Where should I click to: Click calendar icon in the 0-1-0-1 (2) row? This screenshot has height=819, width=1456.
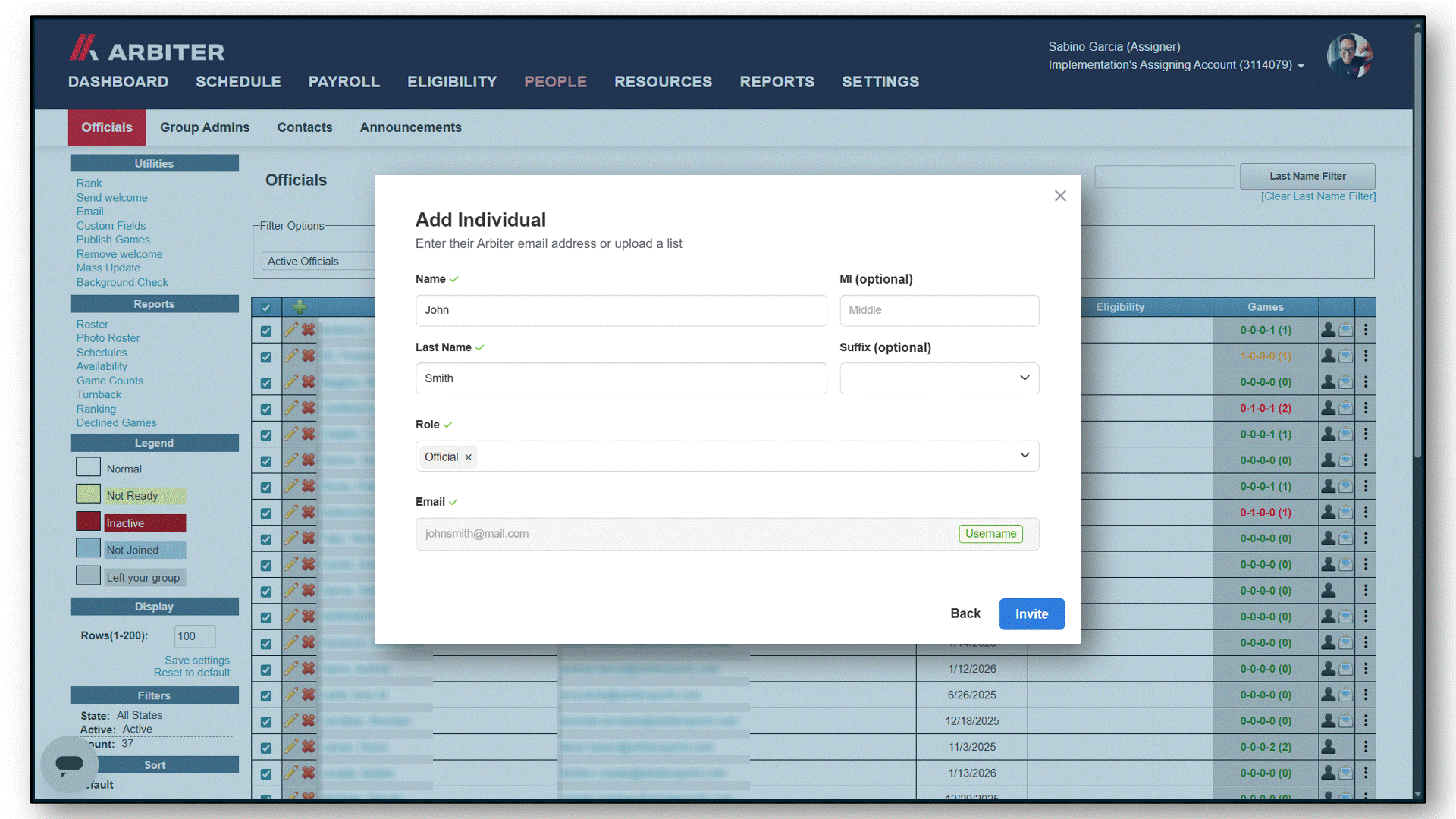[1346, 408]
